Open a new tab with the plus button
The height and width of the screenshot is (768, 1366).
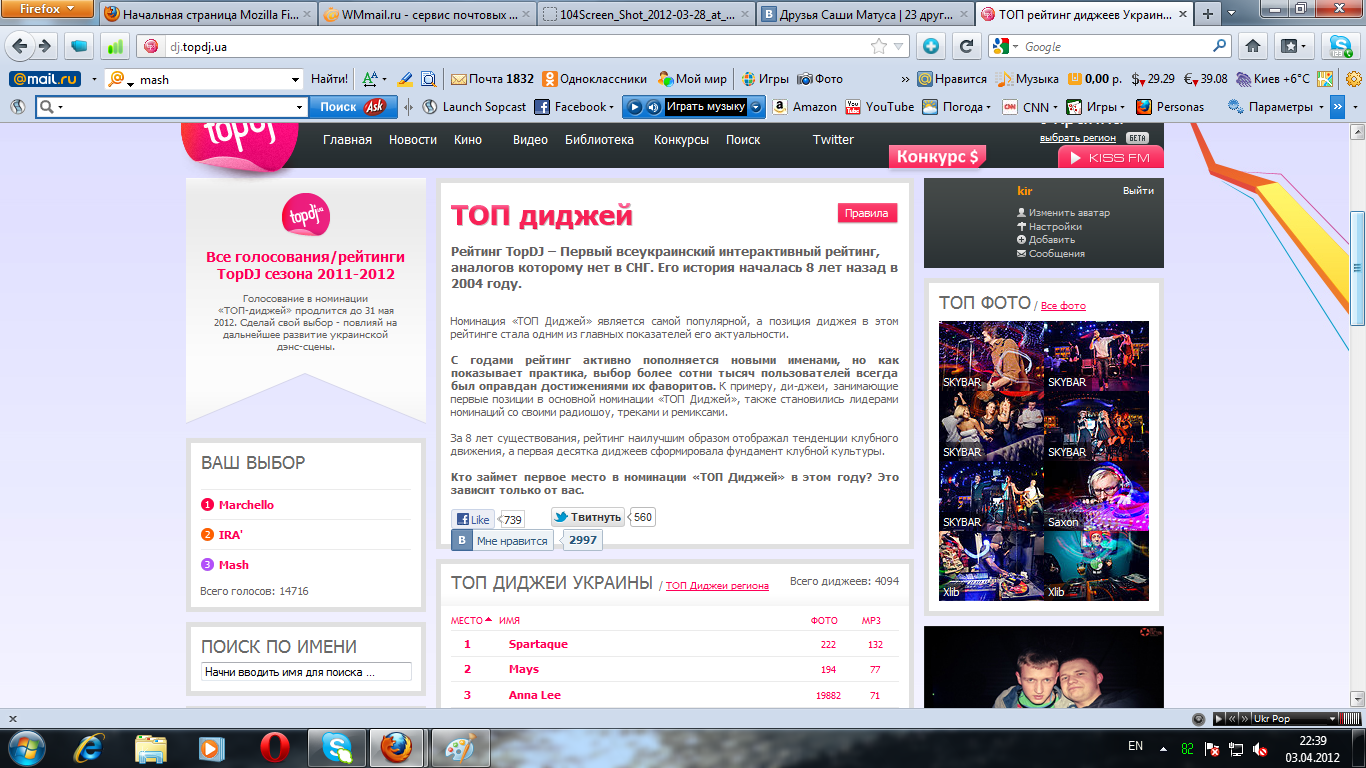pyautogui.click(x=1208, y=14)
